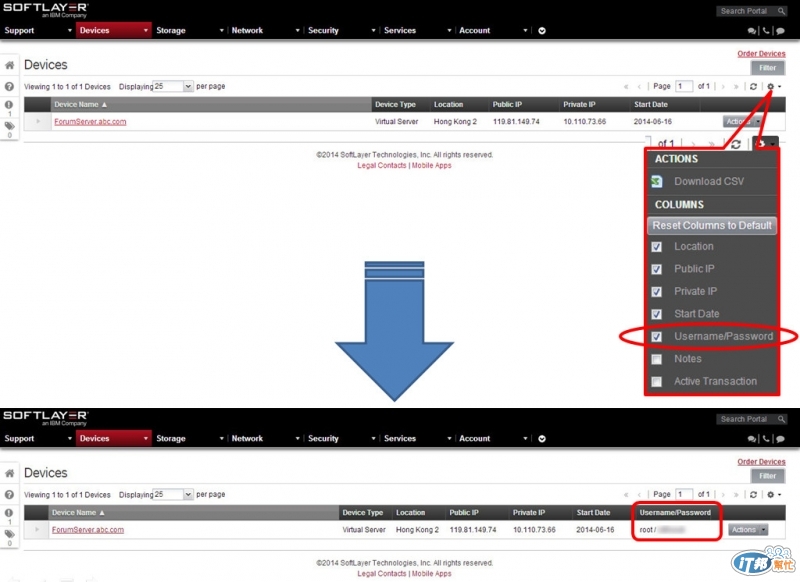Uncheck the Start Date column checkbox
Viewport: 800px width, 582px height.
point(657,314)
